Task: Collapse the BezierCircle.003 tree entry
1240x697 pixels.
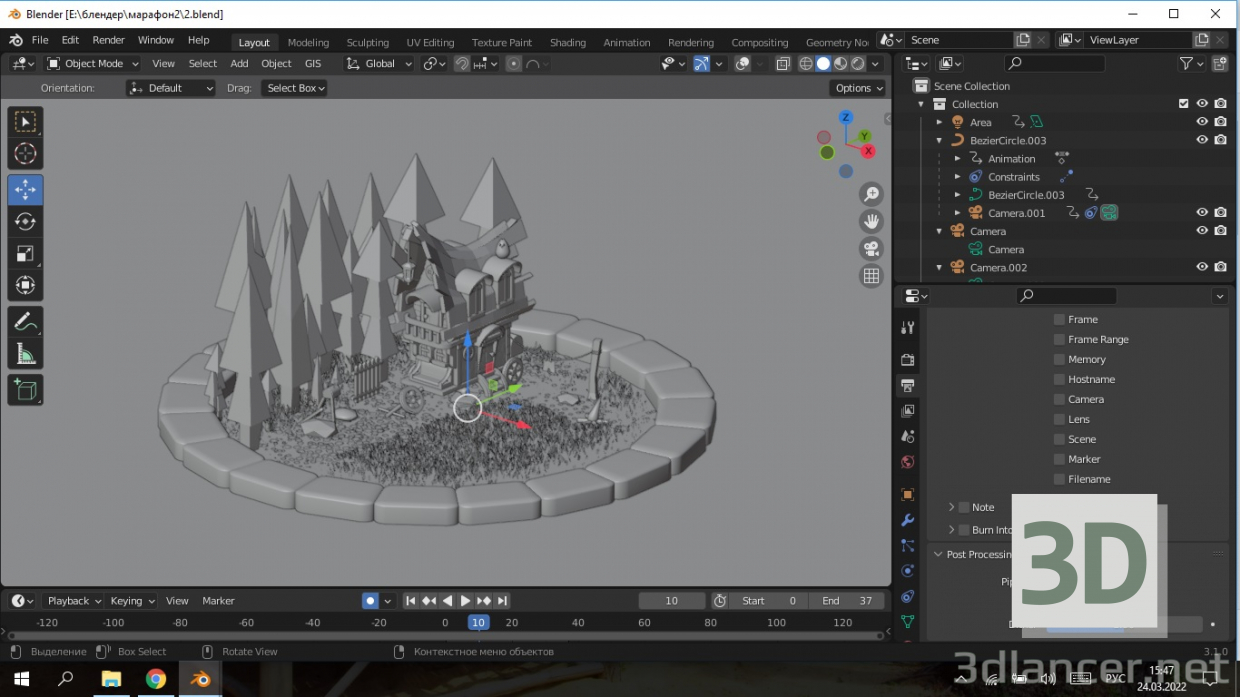Action: pos(938,140)
